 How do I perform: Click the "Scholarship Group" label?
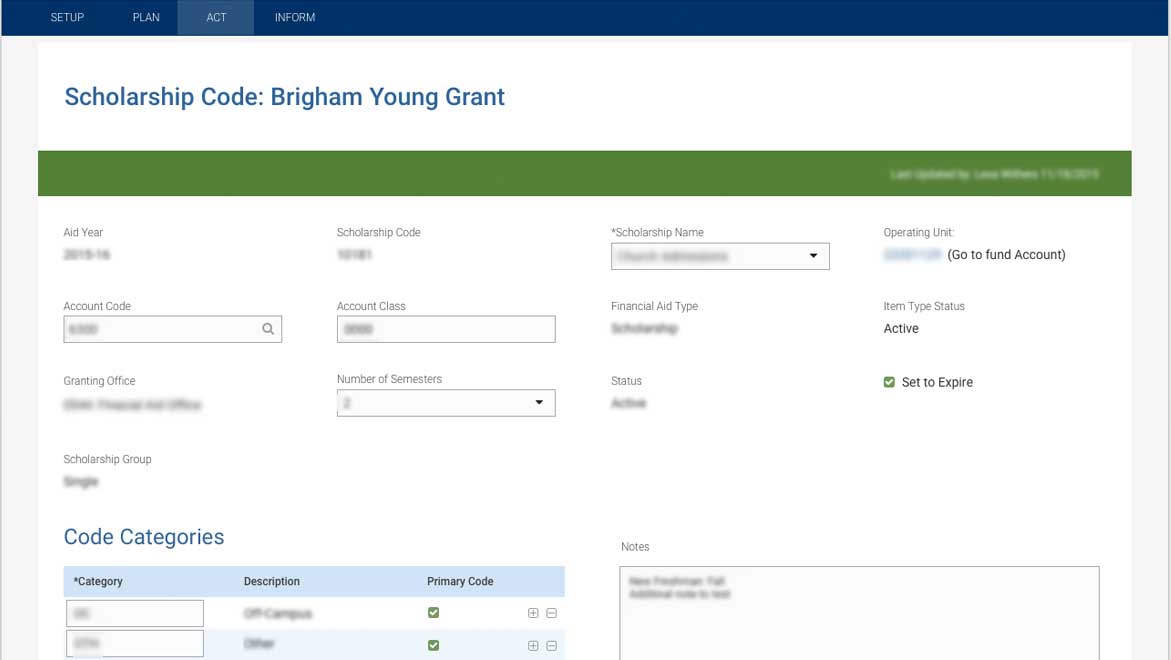tap(108, 459)
